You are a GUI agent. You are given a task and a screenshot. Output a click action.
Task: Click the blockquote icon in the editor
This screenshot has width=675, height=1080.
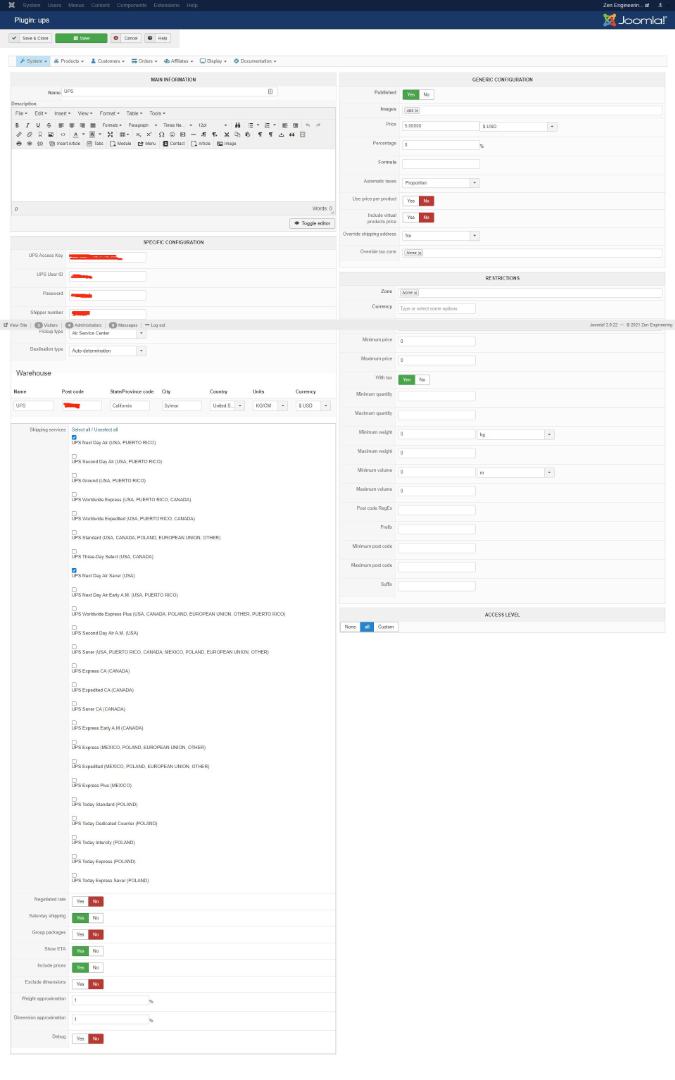(x=292, y=134)
